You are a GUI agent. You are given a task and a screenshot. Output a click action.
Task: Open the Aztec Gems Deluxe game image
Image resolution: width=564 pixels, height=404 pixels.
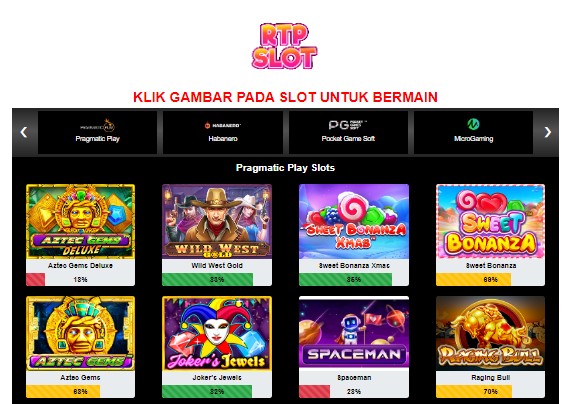point(81,222)
